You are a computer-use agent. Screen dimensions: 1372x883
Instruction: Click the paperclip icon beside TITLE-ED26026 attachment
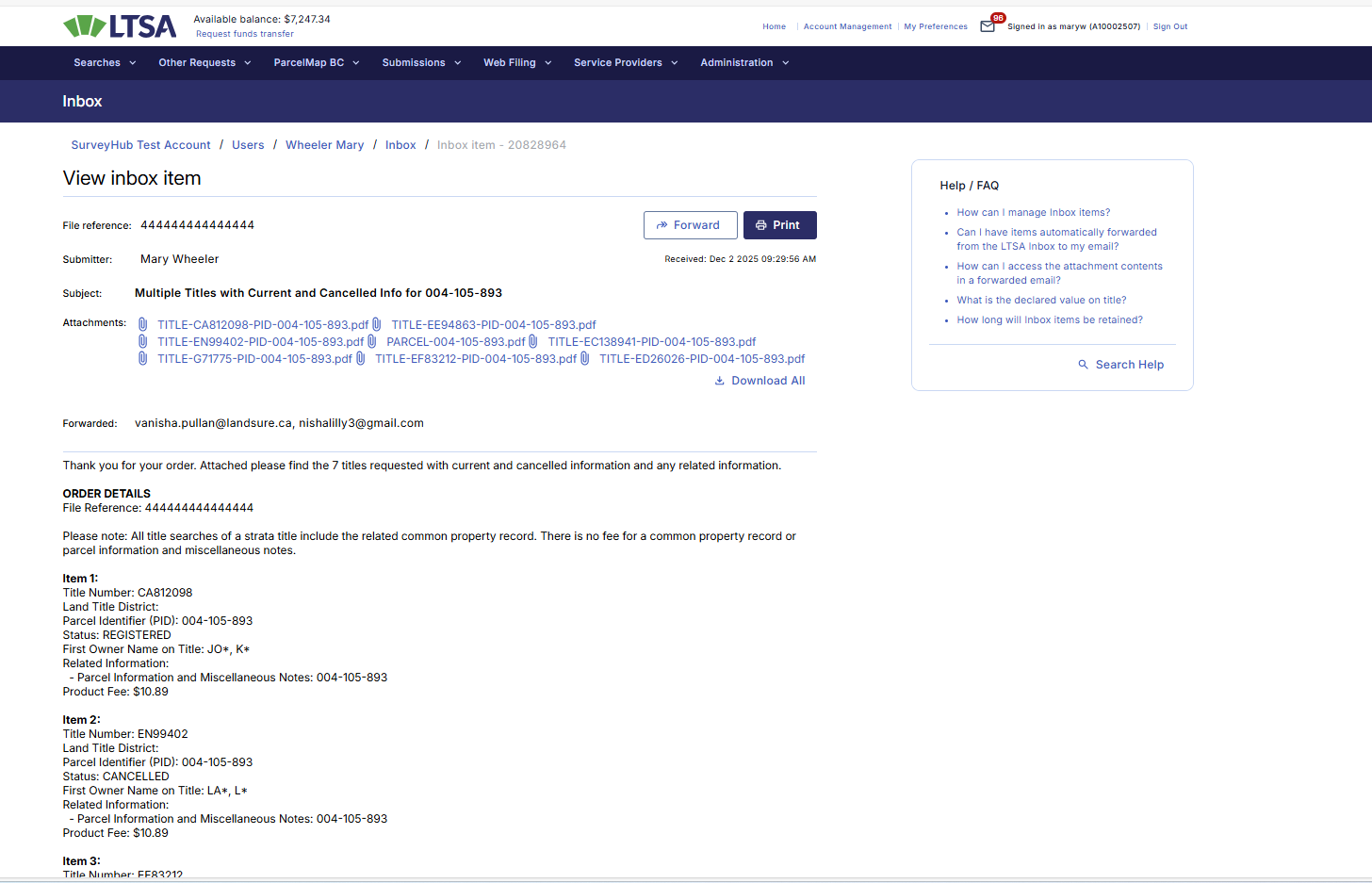[585, 358]
